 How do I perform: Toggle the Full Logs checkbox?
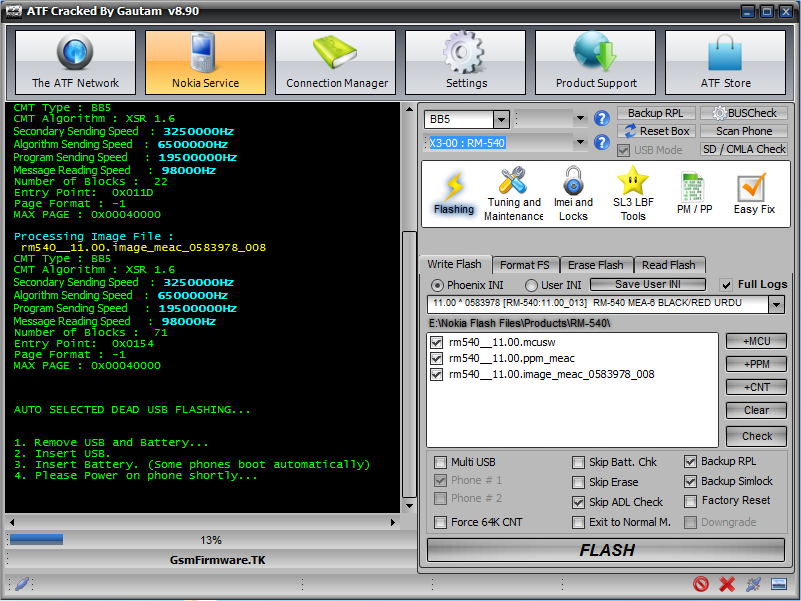725,285
